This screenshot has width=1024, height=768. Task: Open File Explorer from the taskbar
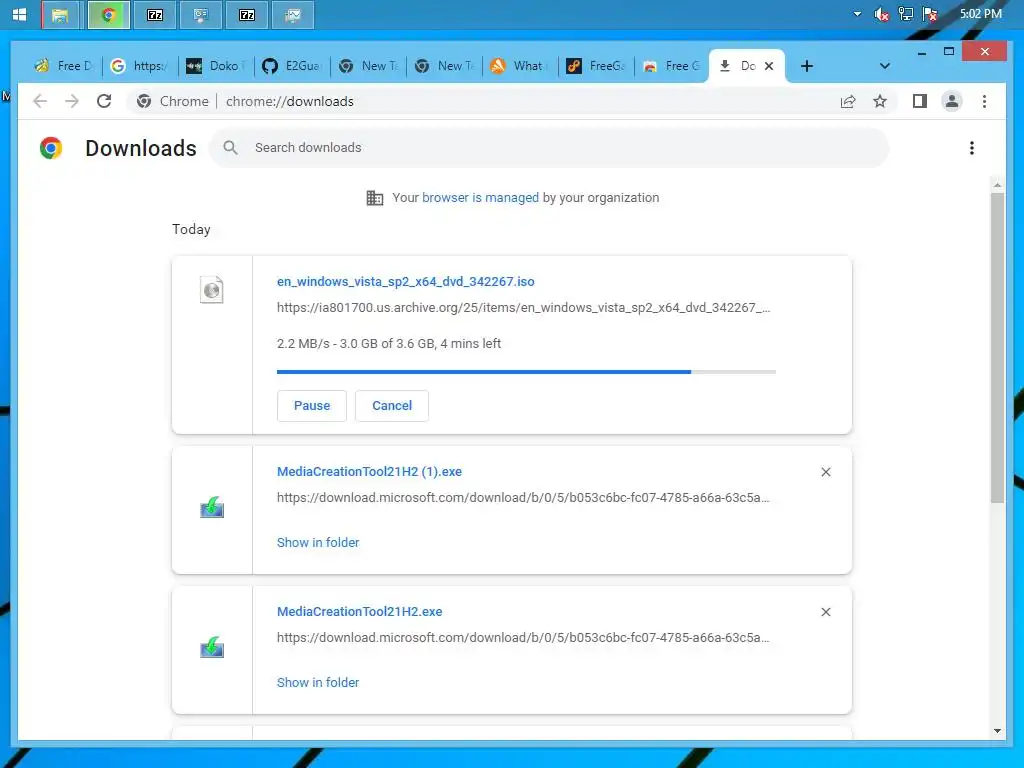point(60,14)
